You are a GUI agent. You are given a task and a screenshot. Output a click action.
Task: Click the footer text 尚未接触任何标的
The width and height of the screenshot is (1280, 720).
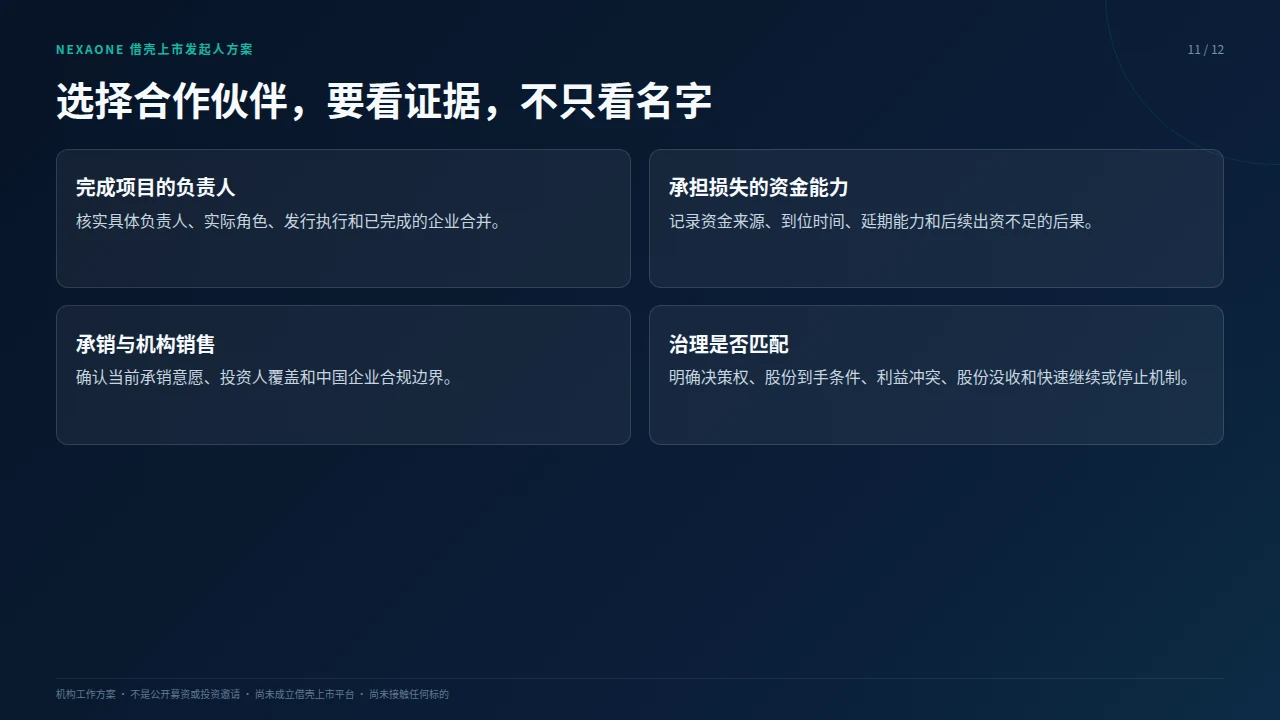[409, 694]
